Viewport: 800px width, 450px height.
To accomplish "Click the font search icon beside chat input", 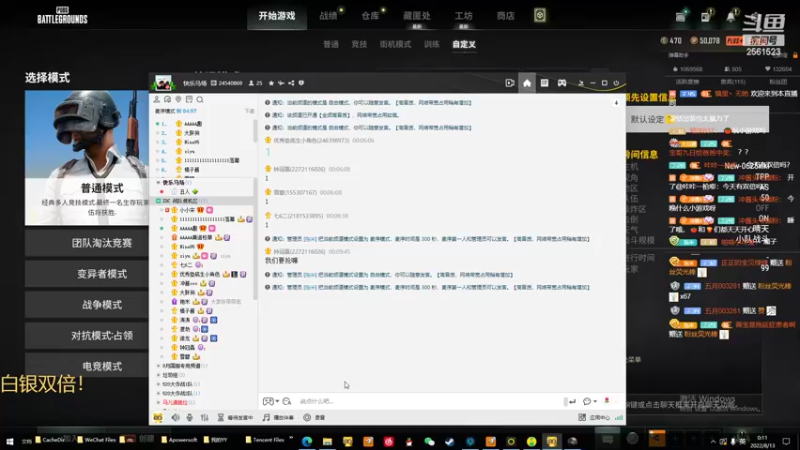I will [287, 402].
